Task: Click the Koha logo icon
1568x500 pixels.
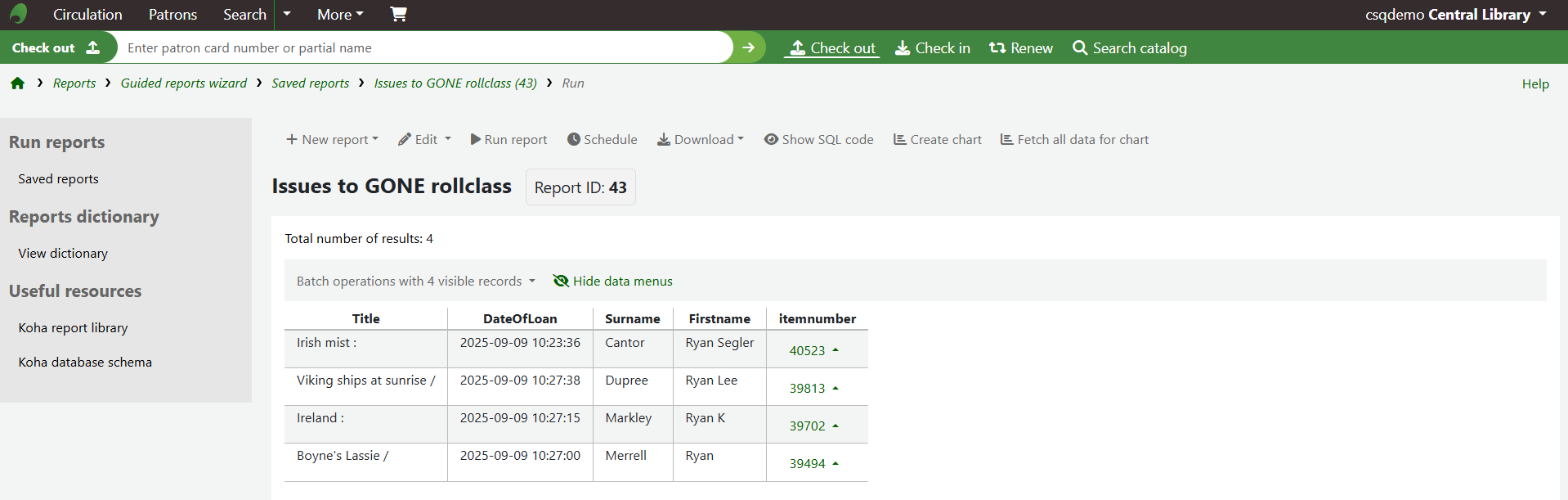Action: (x=19, y=14)
